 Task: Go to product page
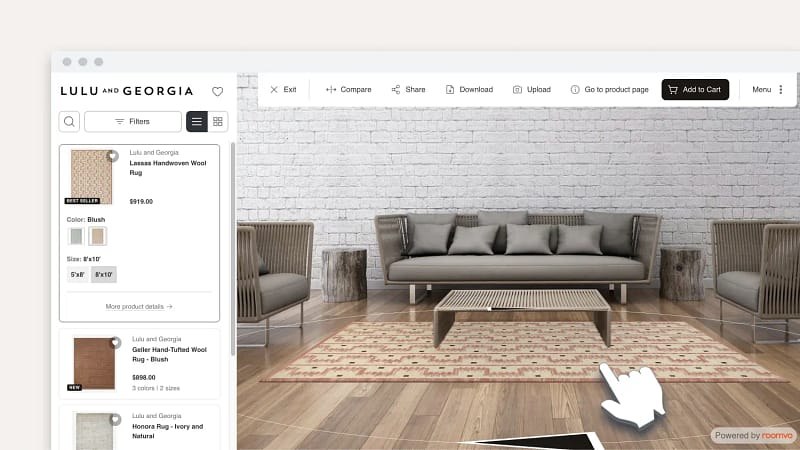point(610,89)
